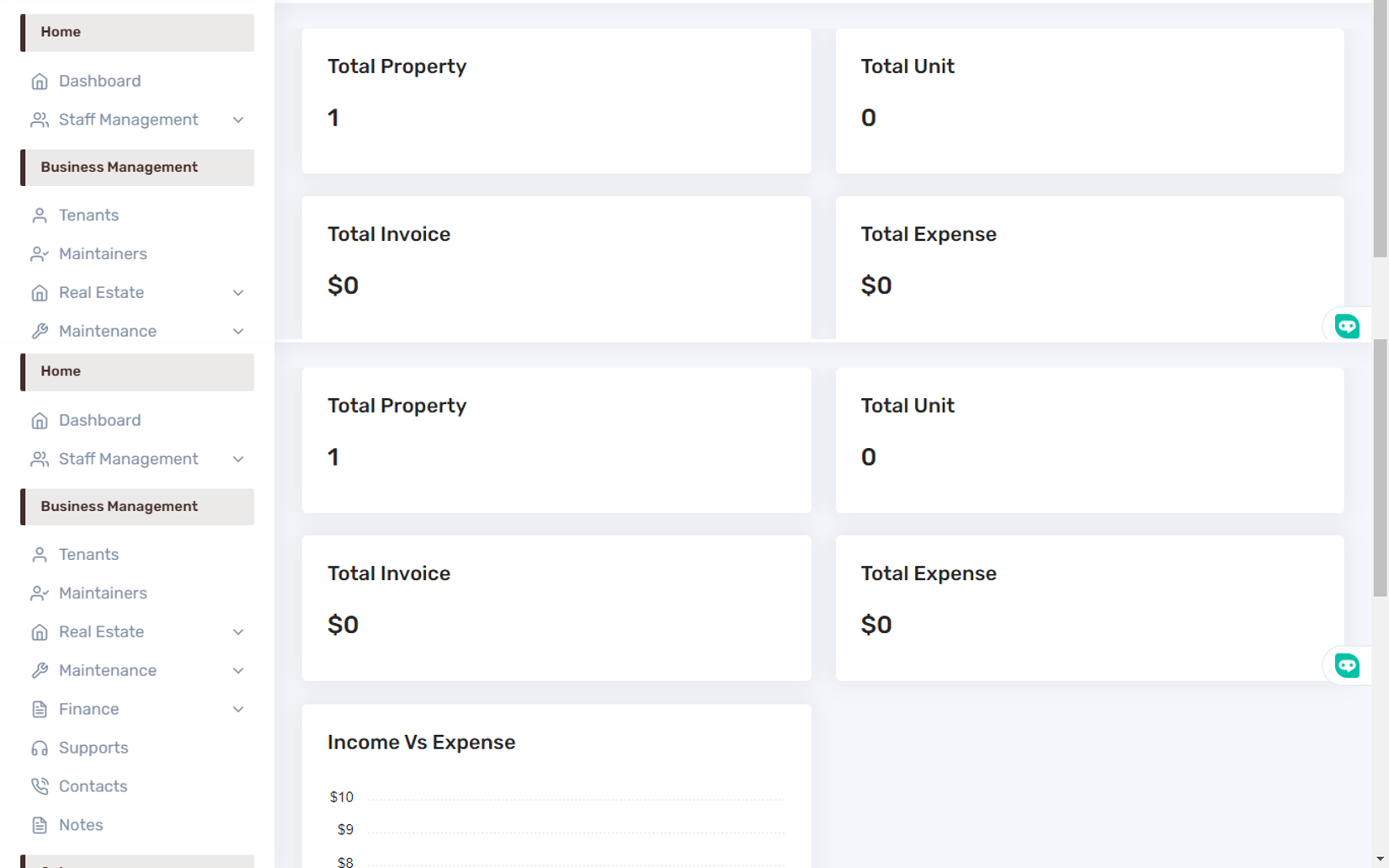Viewport: 1389px width, 868px height.
Task: Click the Notes page icon
Action: 40,825
